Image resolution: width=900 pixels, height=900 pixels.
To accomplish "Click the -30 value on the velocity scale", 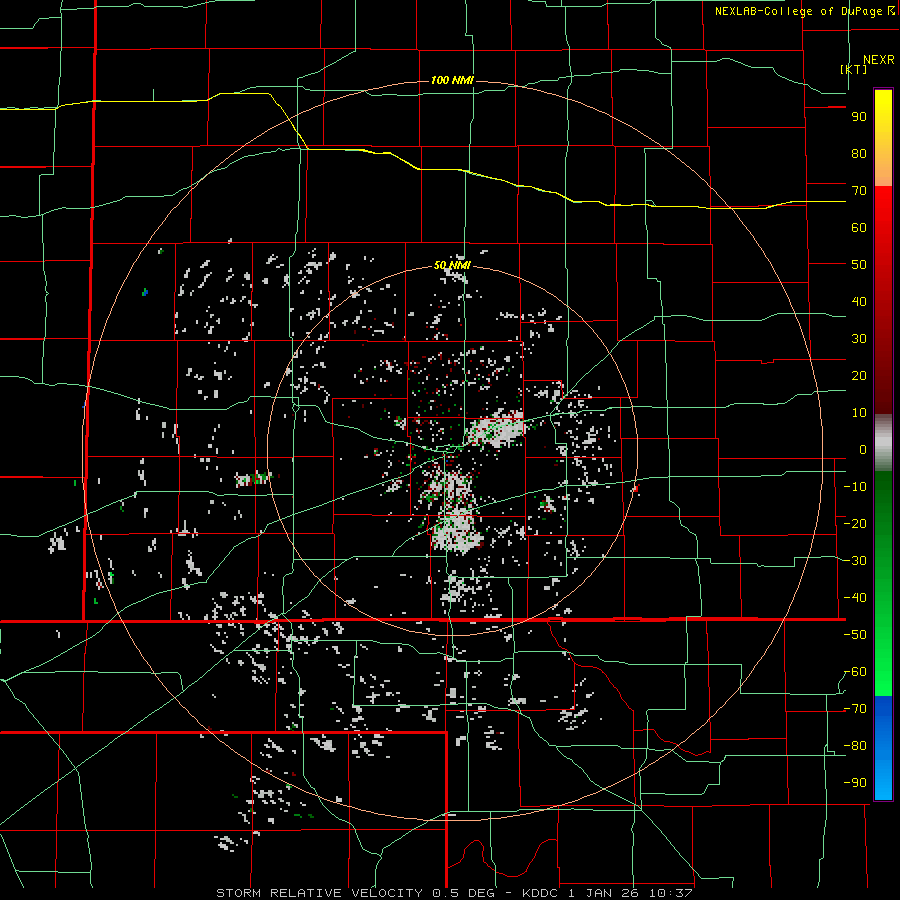I will [x=855, y=561].
